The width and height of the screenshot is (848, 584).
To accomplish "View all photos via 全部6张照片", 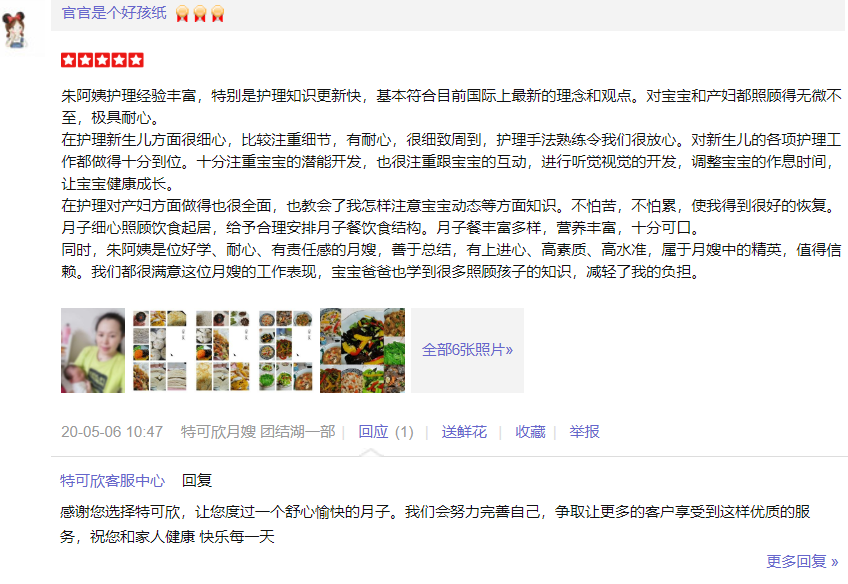I will point(467,350).
